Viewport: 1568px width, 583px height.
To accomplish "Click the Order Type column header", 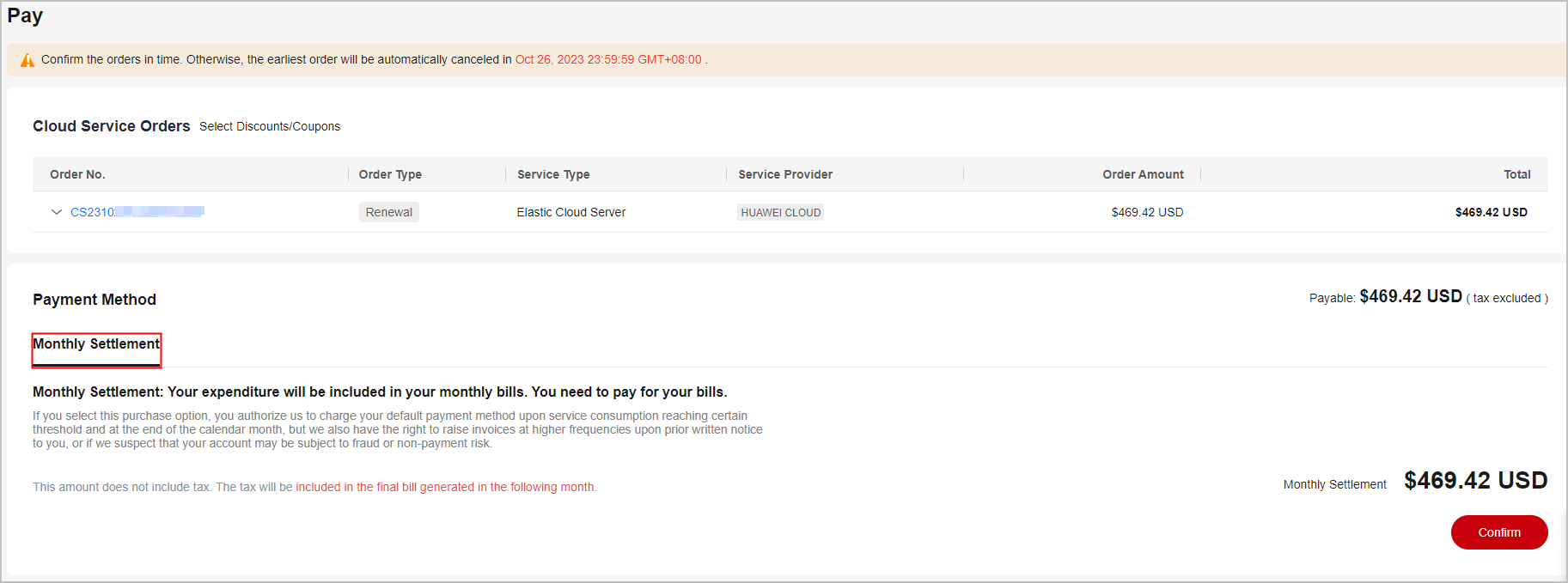I will (x=390, y=174).
